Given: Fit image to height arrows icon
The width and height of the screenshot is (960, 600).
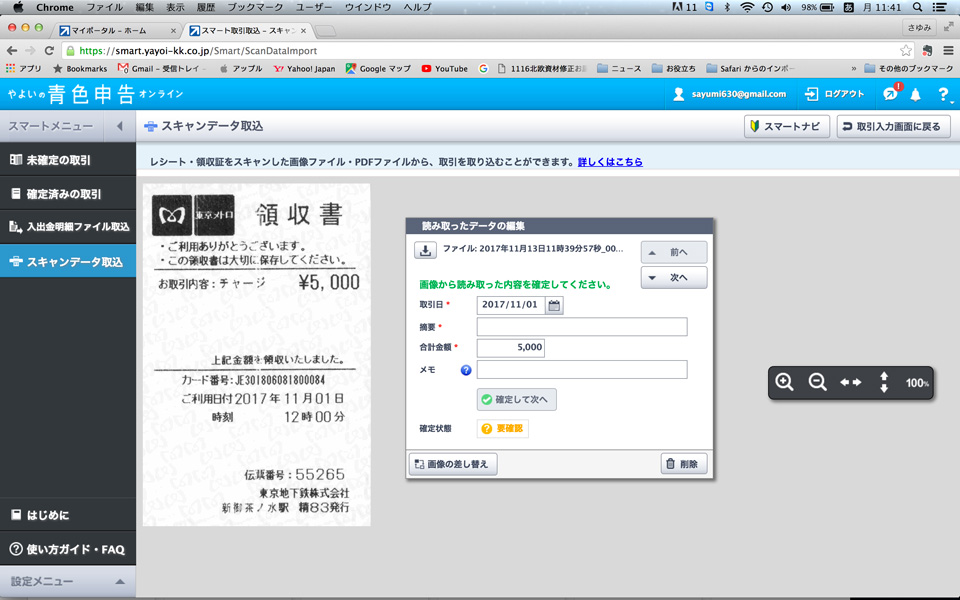Looking at the screenshot, I should 883,382.
